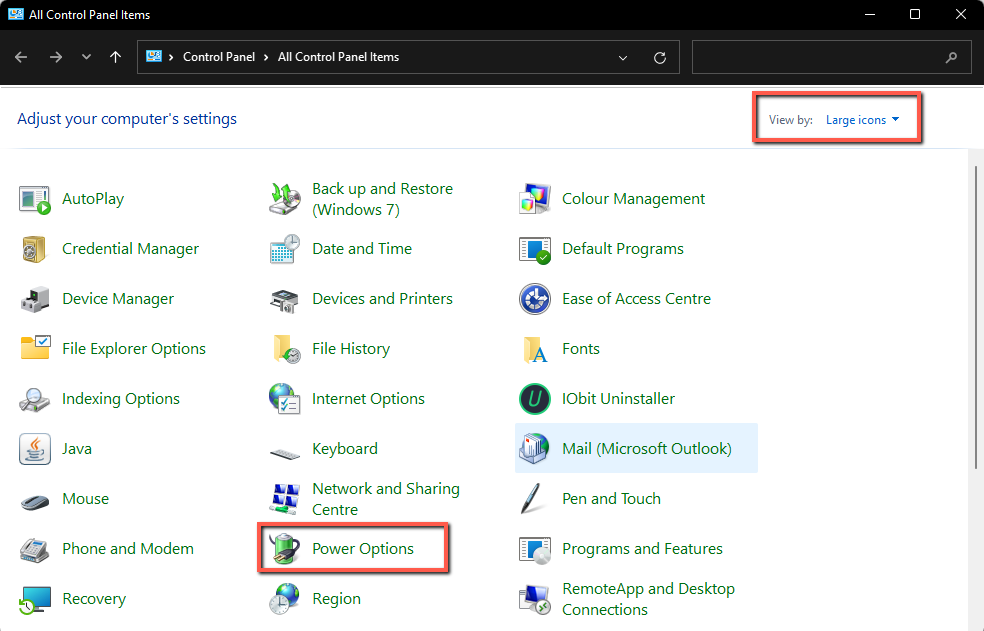Open the Java control panel icon

[35, 449]
